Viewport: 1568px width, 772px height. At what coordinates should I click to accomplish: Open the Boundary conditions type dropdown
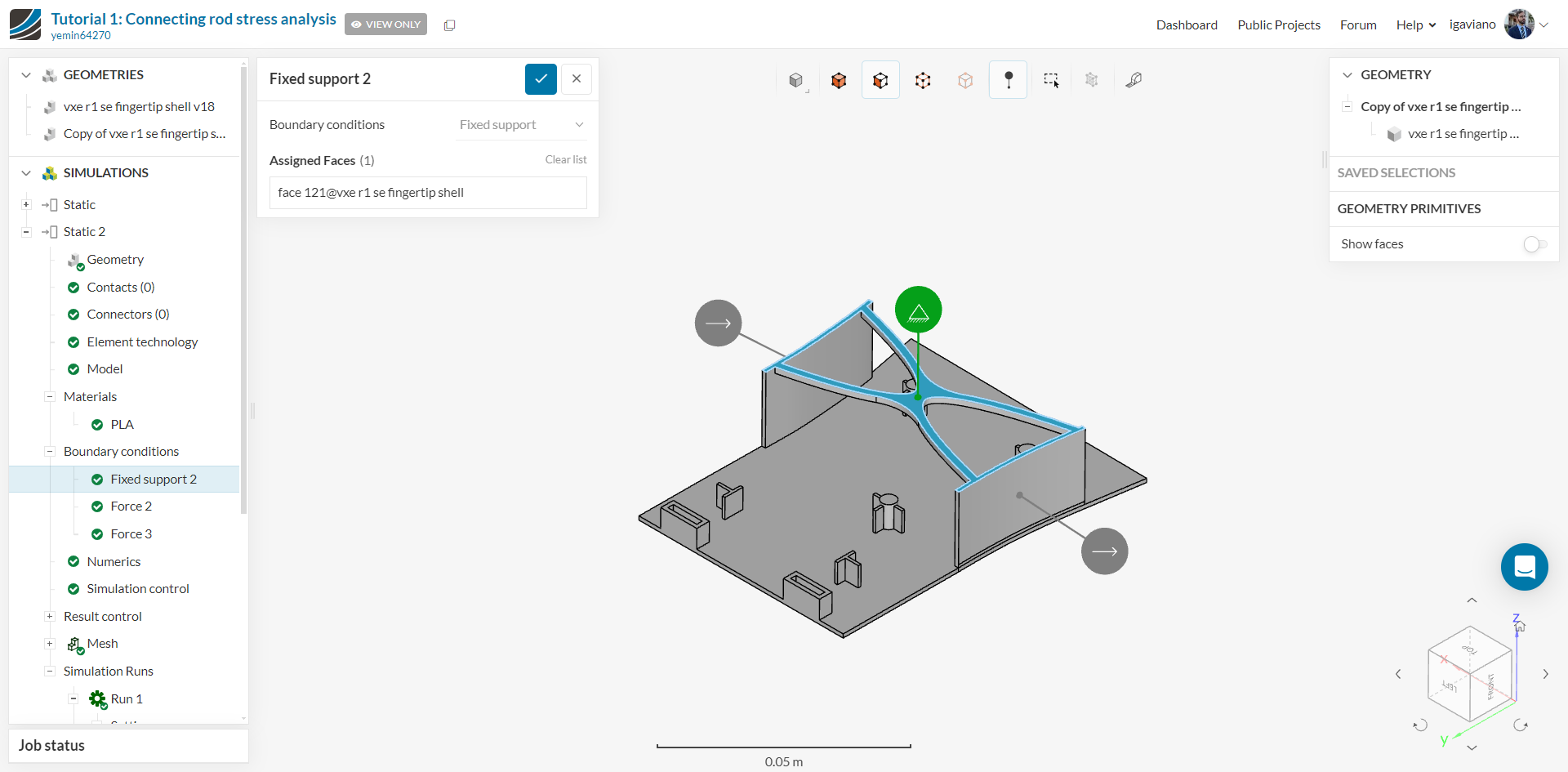[521, 125]
